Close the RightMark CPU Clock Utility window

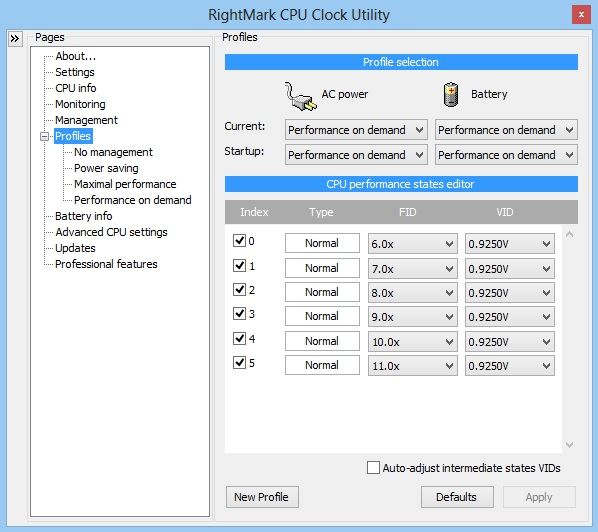(581, 14)
